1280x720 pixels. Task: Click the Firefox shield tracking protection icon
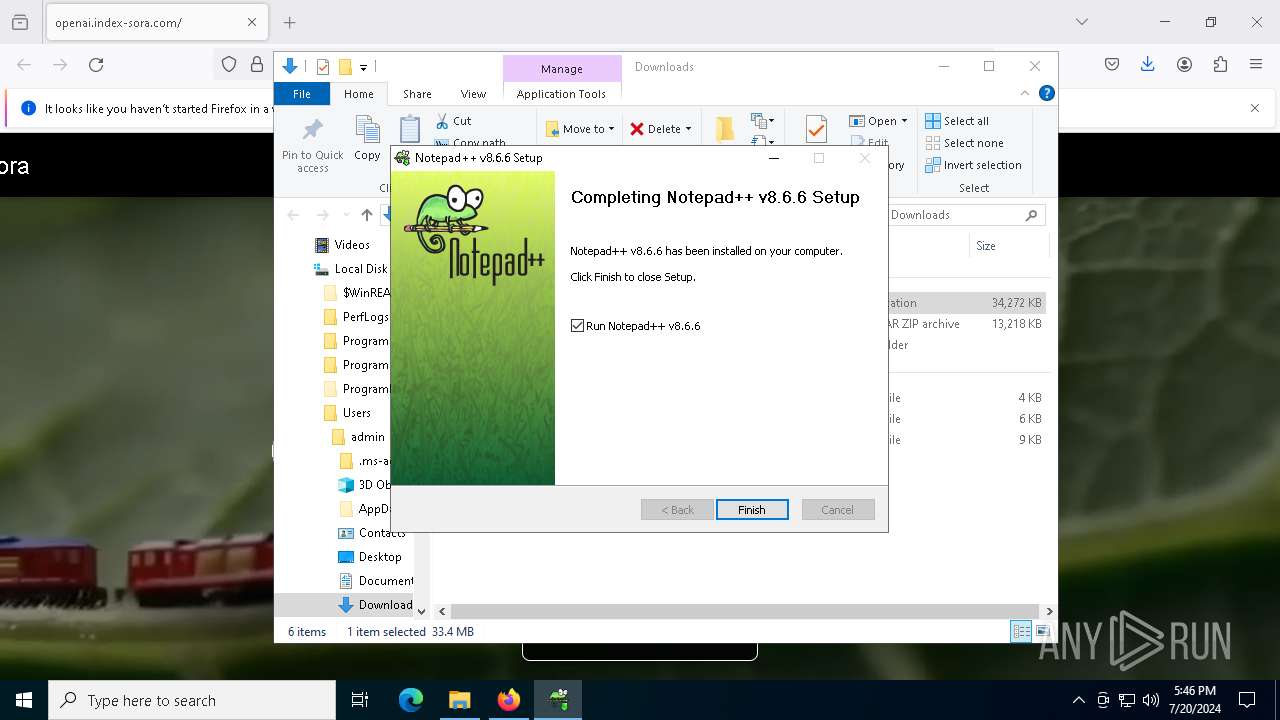[x=229, y=64]
